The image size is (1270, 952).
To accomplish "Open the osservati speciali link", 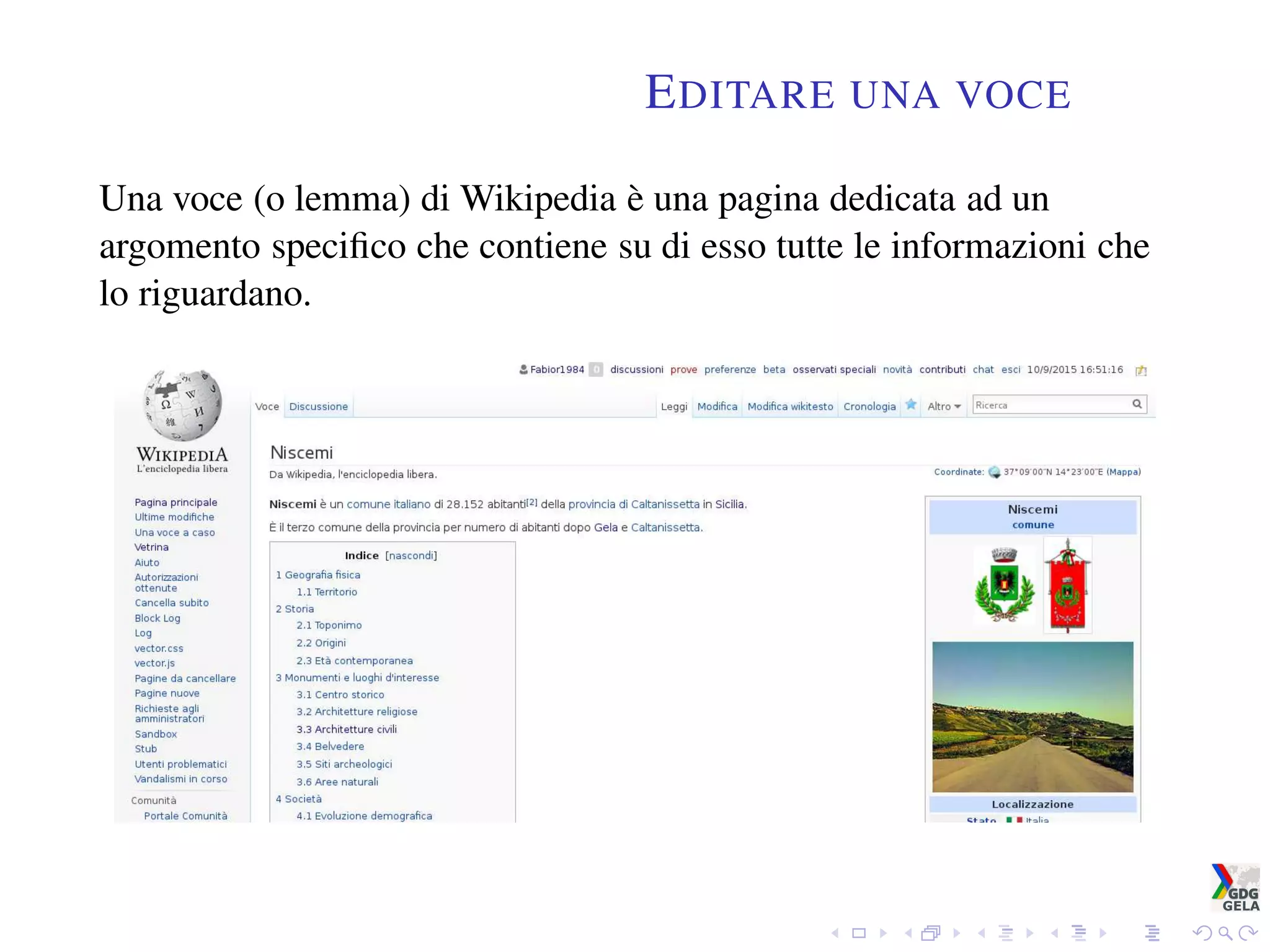I will click(834, 370).
